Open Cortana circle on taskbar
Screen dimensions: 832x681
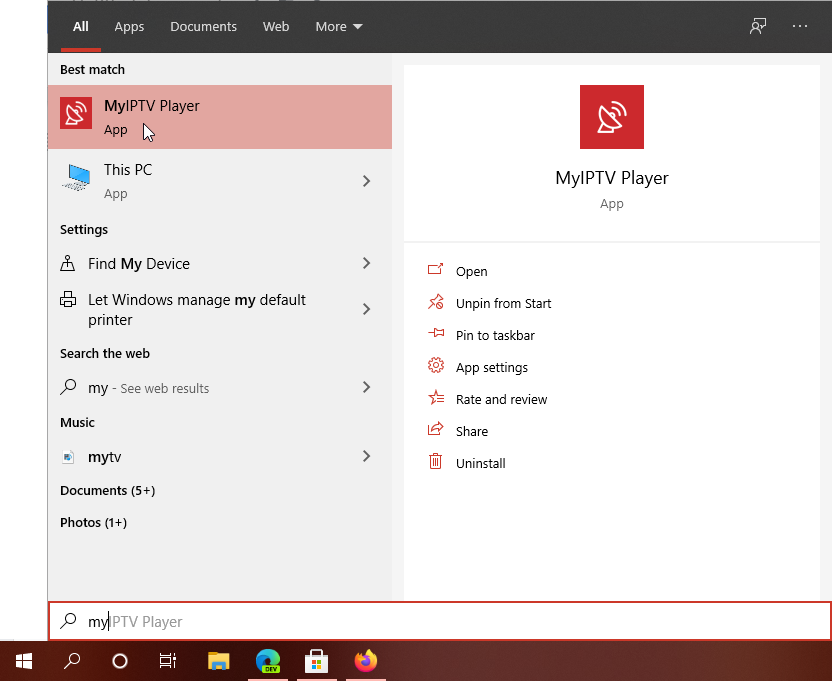(x=120, y=661)
